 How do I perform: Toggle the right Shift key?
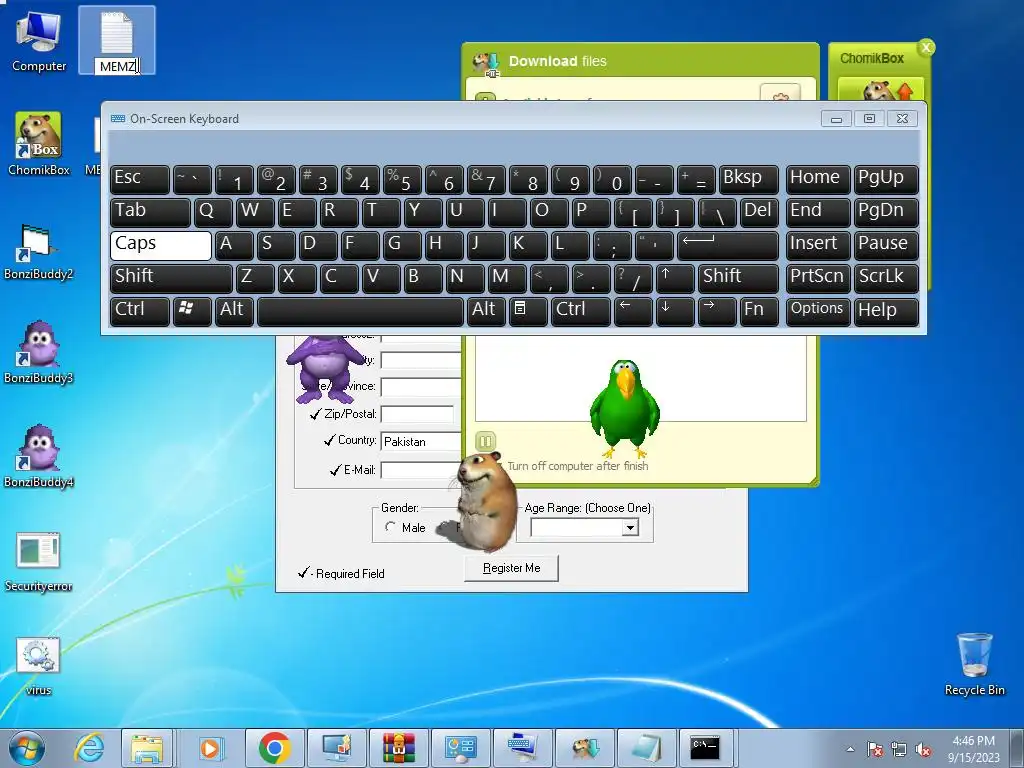point(739,278)
